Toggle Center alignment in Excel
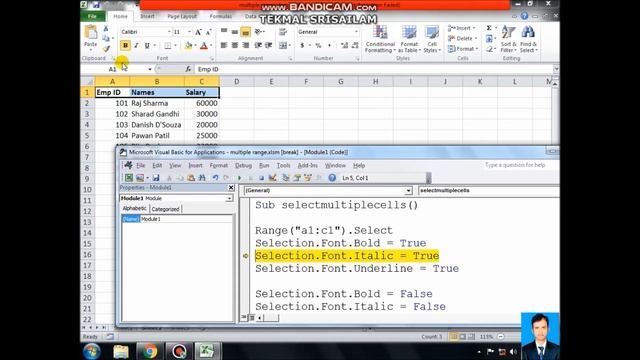 pos(235,45)
